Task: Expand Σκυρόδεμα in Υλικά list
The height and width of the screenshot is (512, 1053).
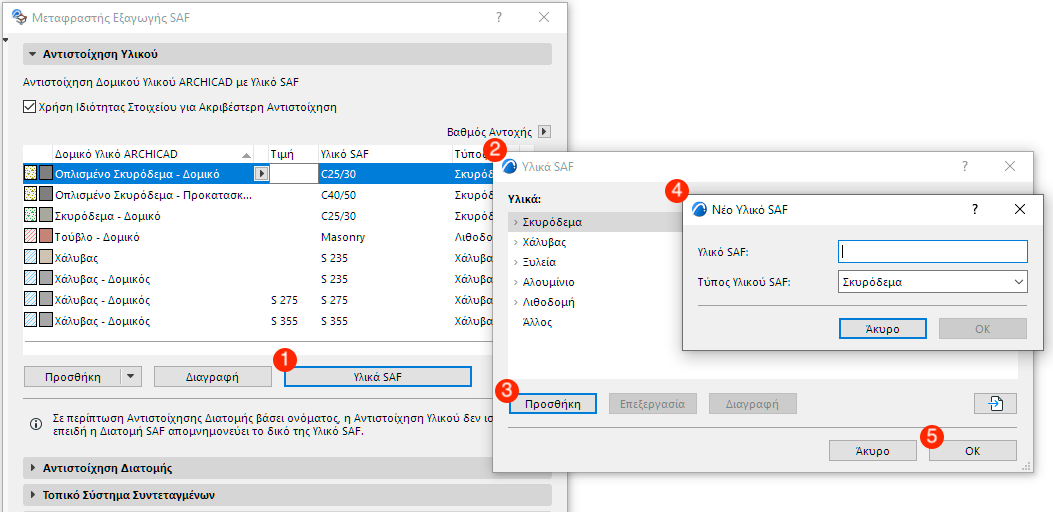Action: click(x=516, y=222)
